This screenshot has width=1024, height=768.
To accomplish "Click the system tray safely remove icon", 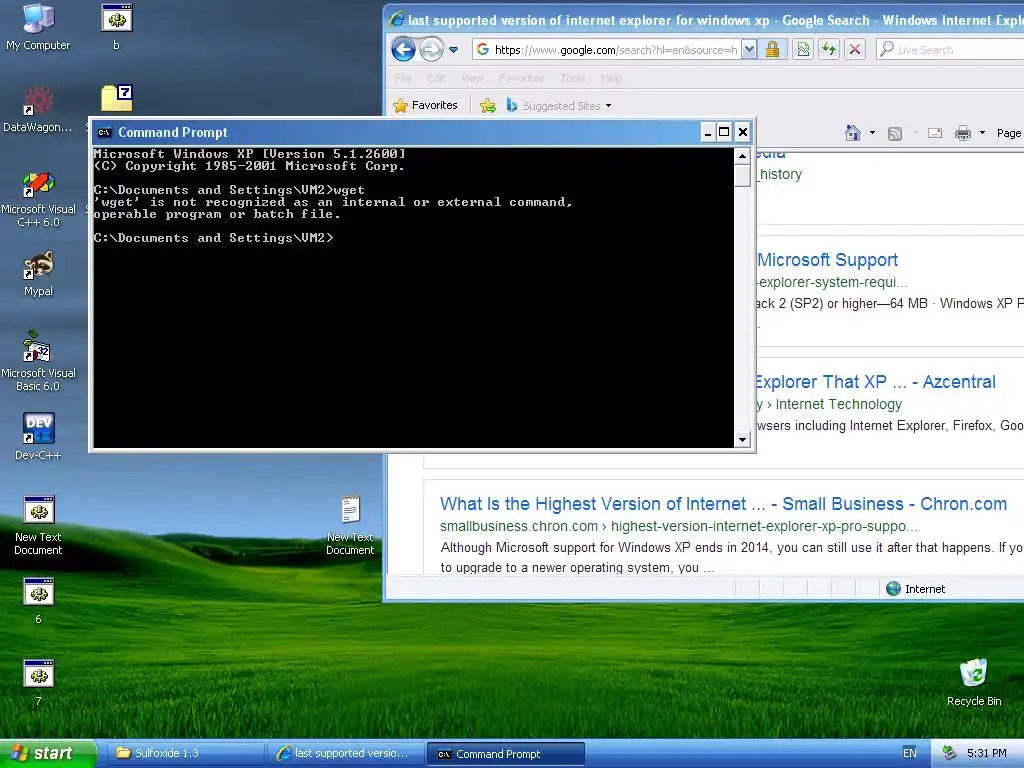I will tap(950, 754).
